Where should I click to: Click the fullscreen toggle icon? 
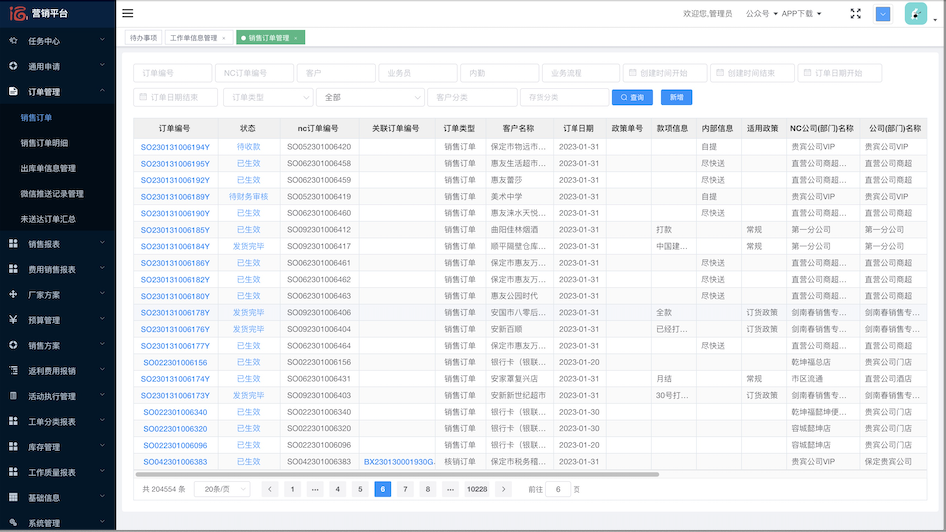point(855,14)
